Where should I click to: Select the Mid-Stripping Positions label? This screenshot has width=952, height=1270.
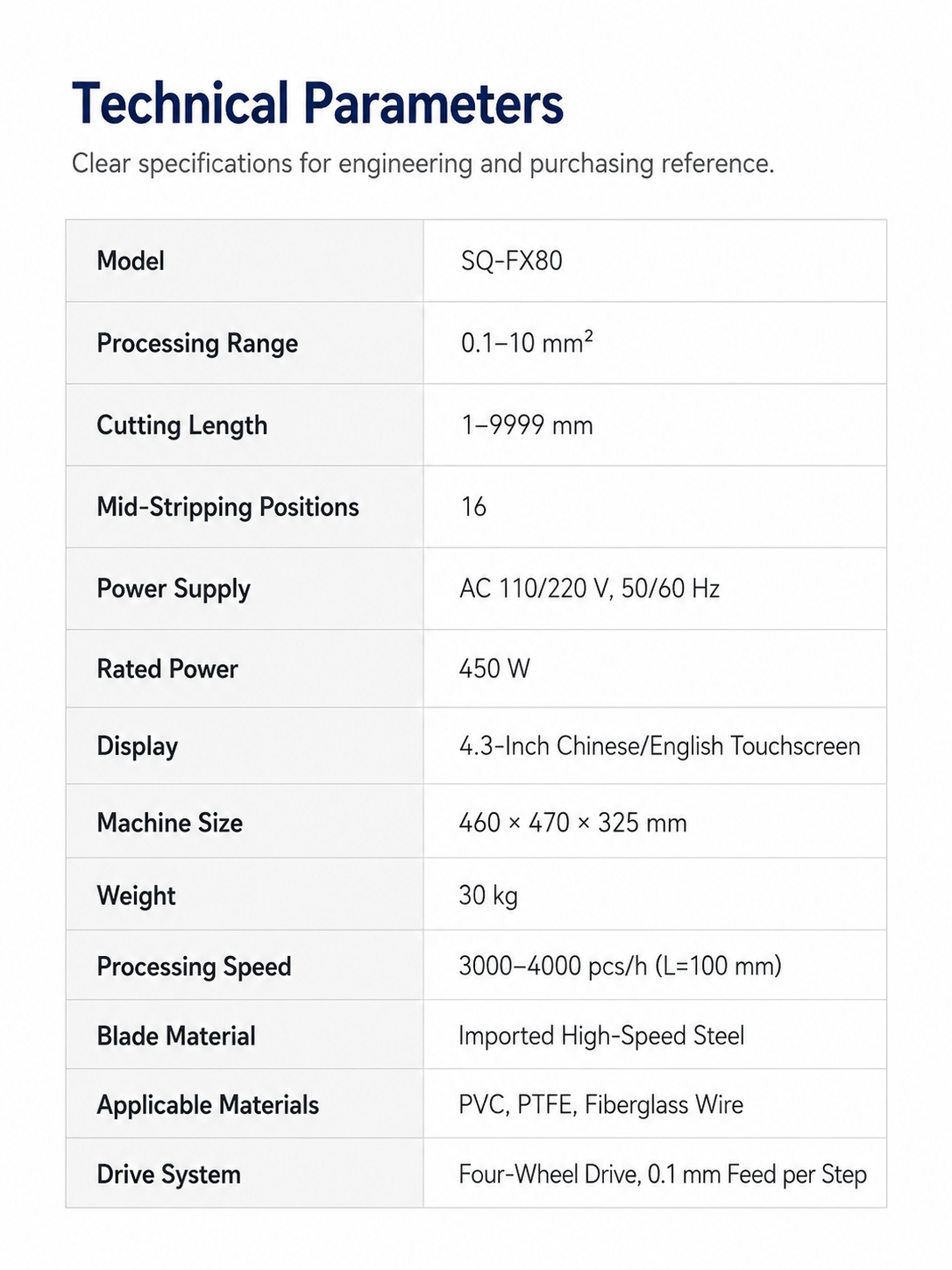click(228, 507)
